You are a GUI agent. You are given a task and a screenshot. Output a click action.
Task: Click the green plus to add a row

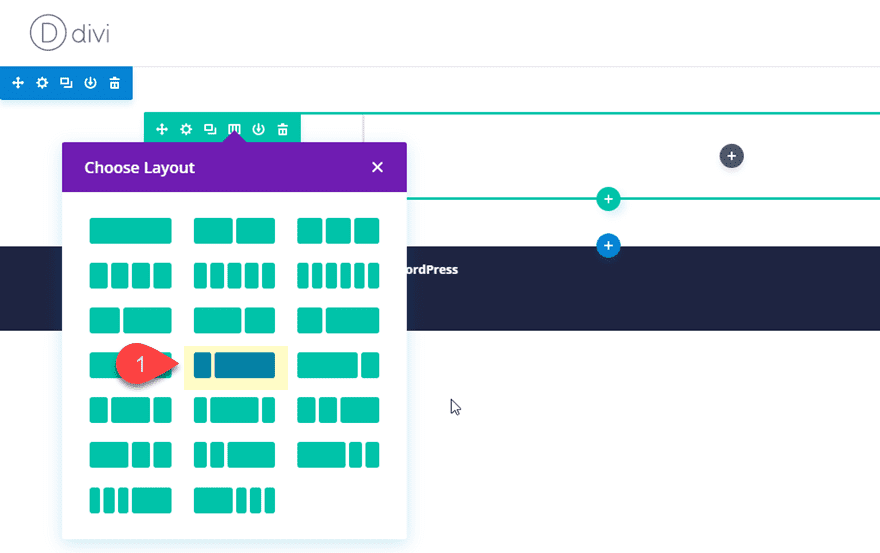tap(608, 199)
